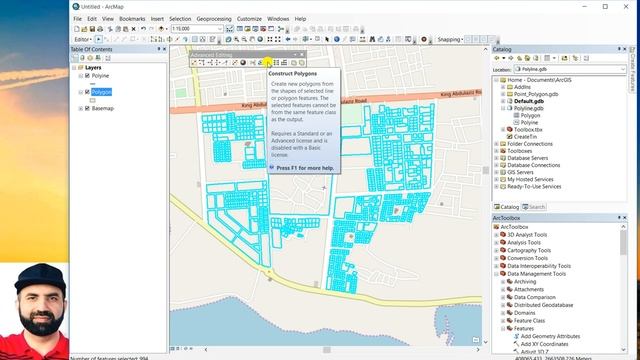Select Polyine feature class in Catalog
The width and height of the screenshot is (640, 360).
click(529, 123)
